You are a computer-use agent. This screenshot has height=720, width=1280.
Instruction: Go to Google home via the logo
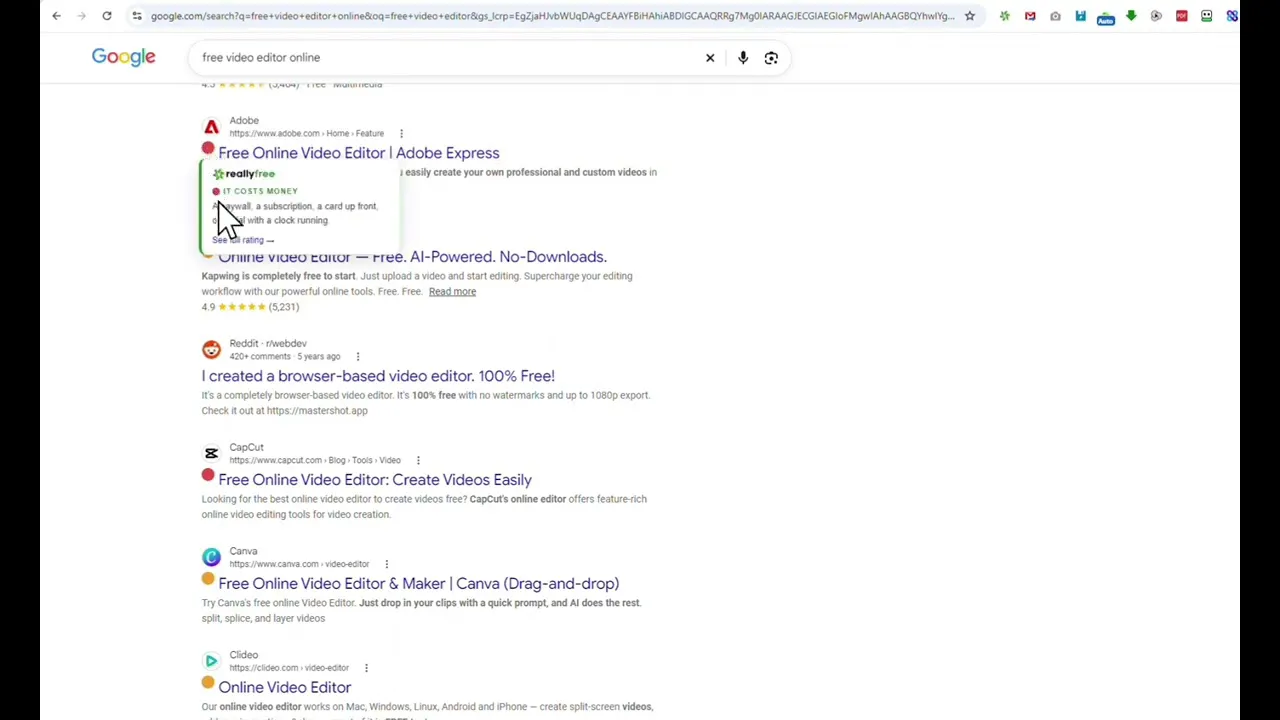[x=124, y=57]
